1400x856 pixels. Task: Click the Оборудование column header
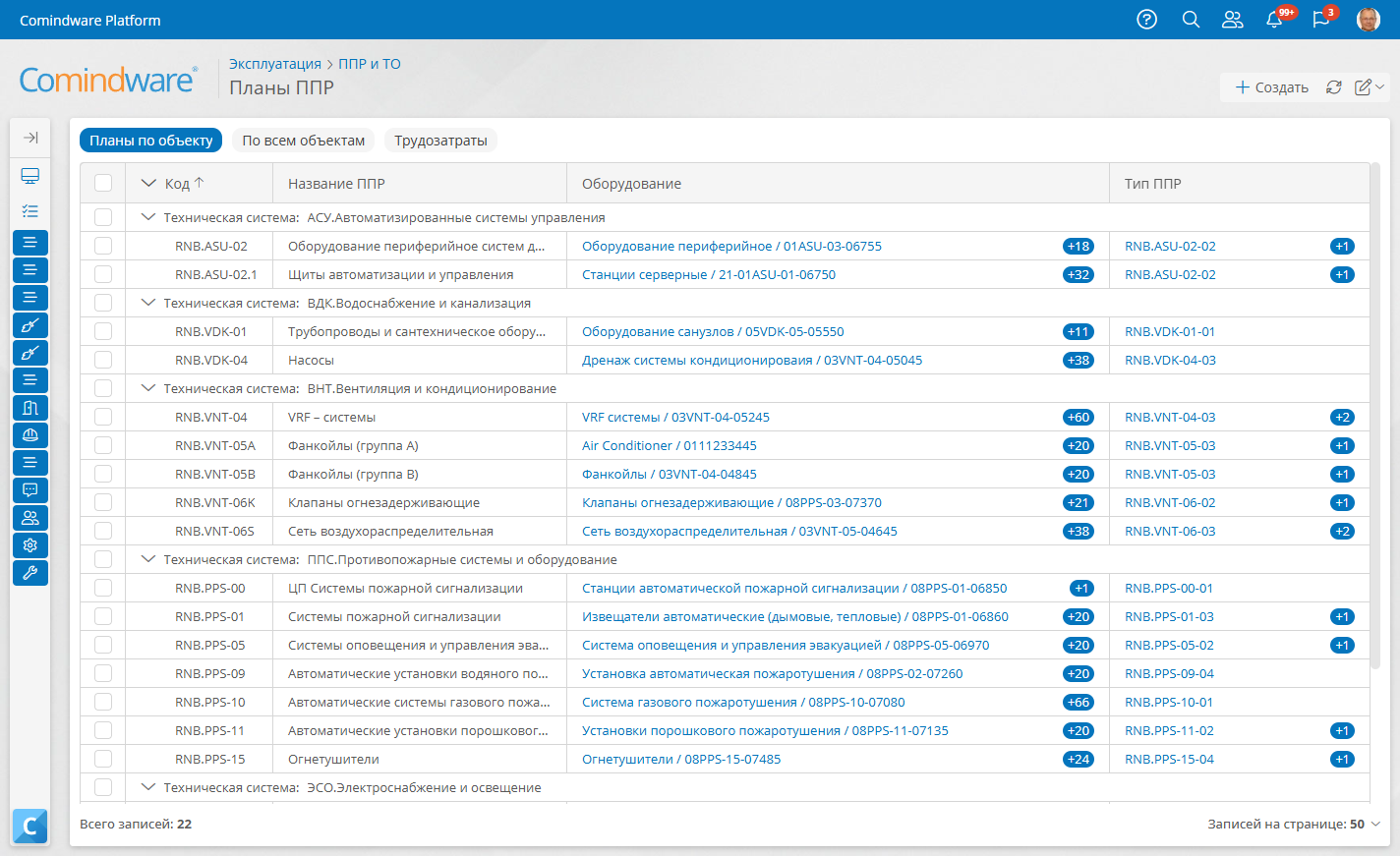[x=631, y=184]
